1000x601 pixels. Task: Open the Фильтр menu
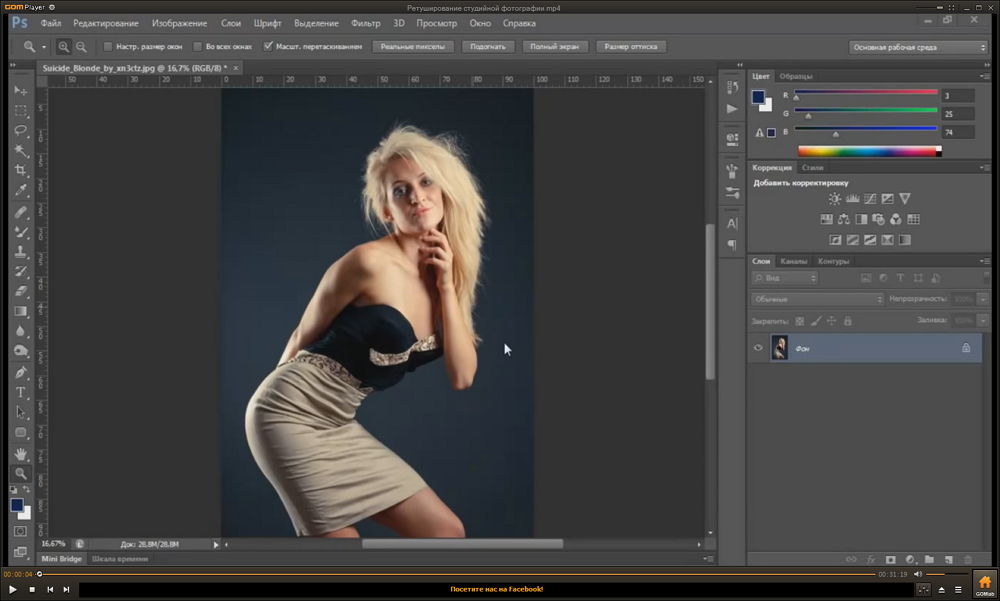pos(366,22)
